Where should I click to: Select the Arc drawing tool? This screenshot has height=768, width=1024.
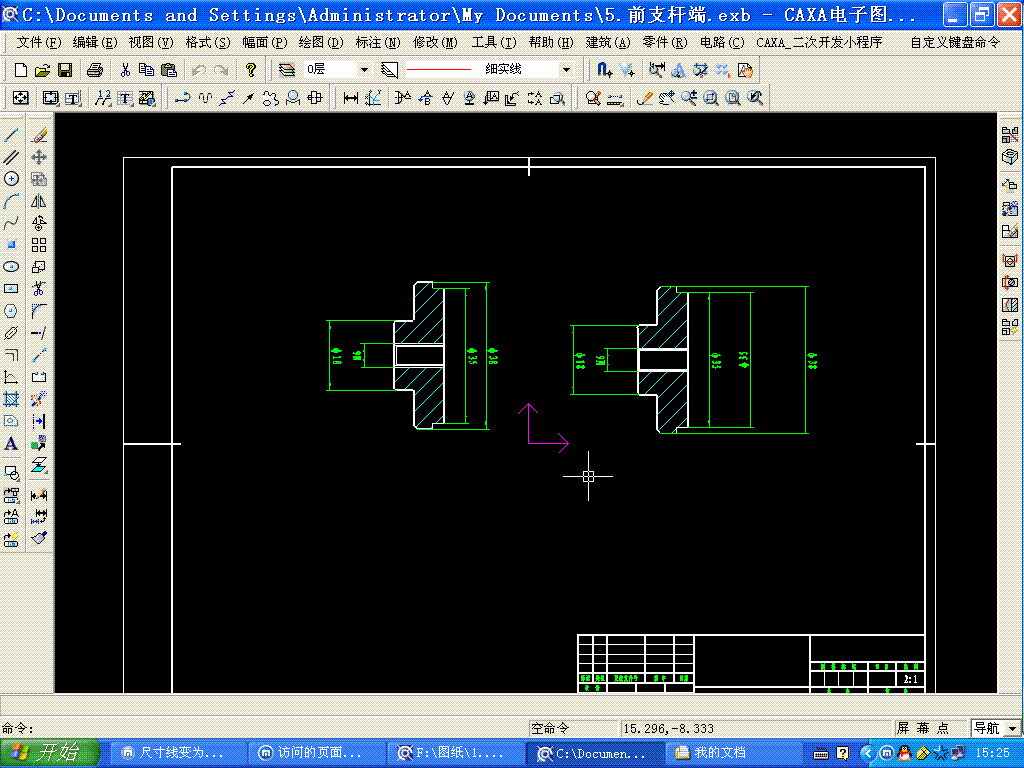(11, 201)
